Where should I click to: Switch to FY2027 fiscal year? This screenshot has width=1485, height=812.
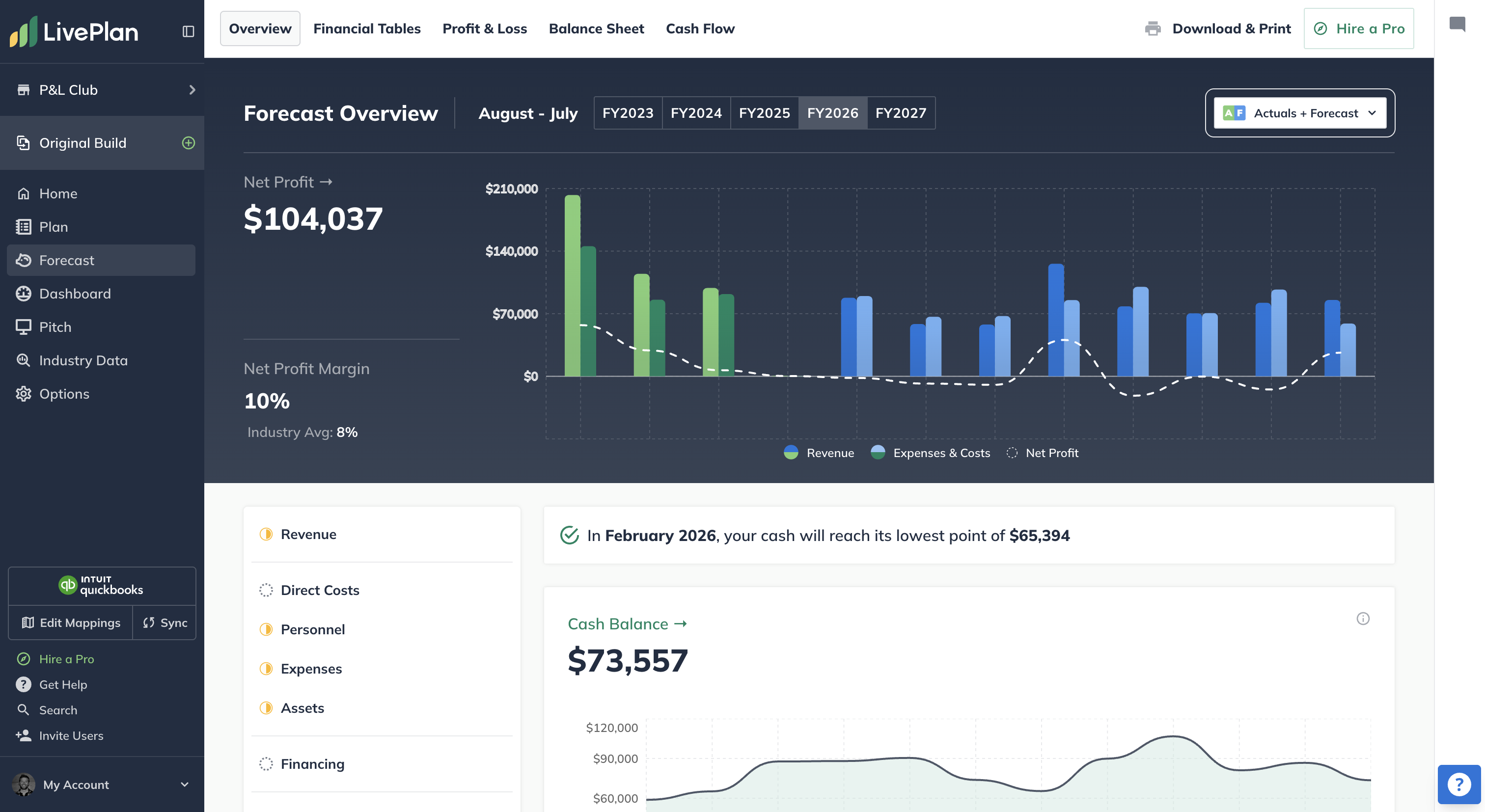click(901, 113)
